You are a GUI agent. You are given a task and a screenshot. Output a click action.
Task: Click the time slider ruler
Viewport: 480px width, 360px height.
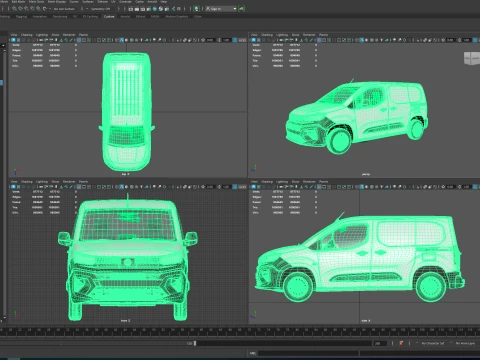240,331
